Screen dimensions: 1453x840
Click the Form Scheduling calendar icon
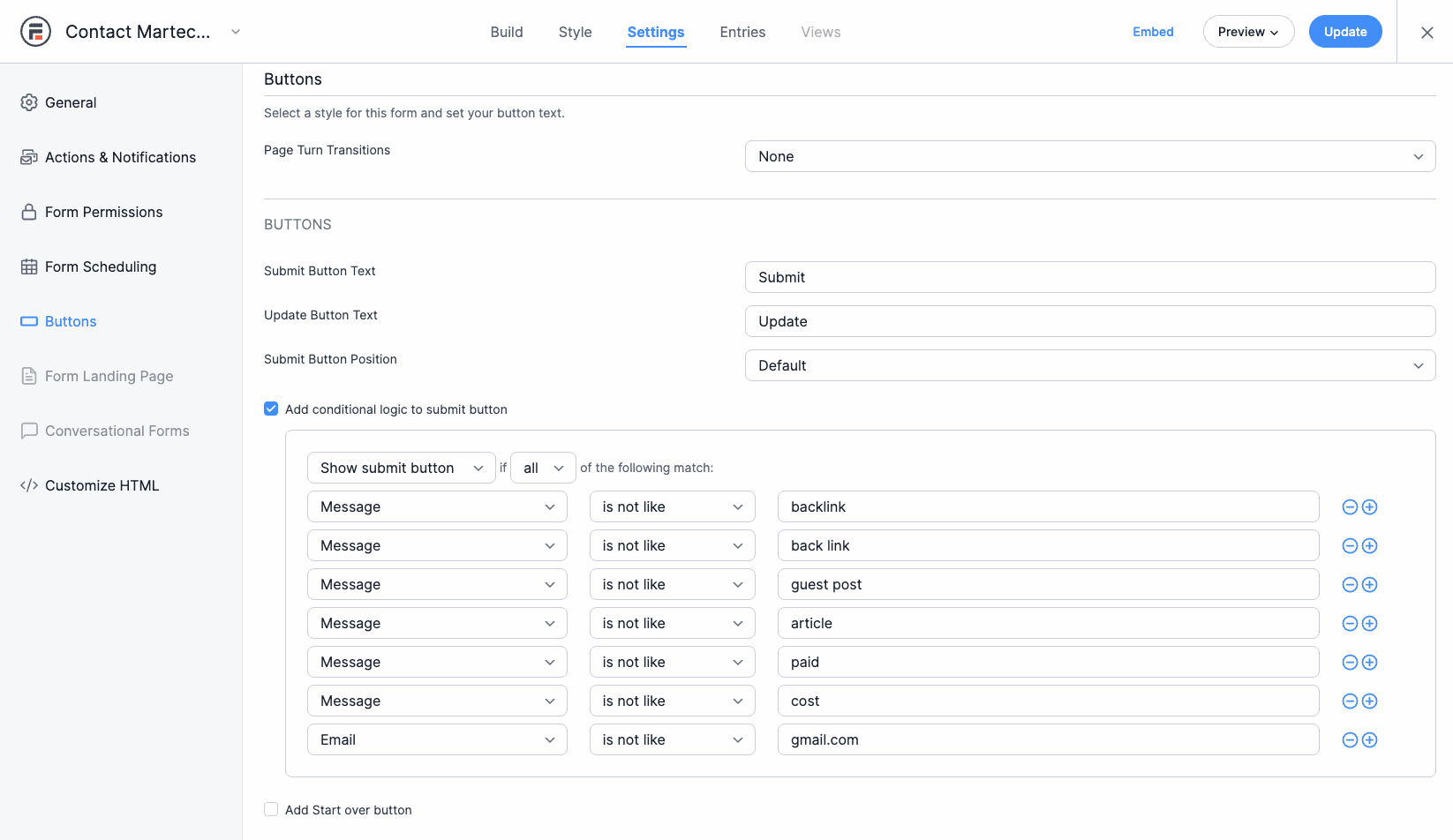(x=29, y=266)
